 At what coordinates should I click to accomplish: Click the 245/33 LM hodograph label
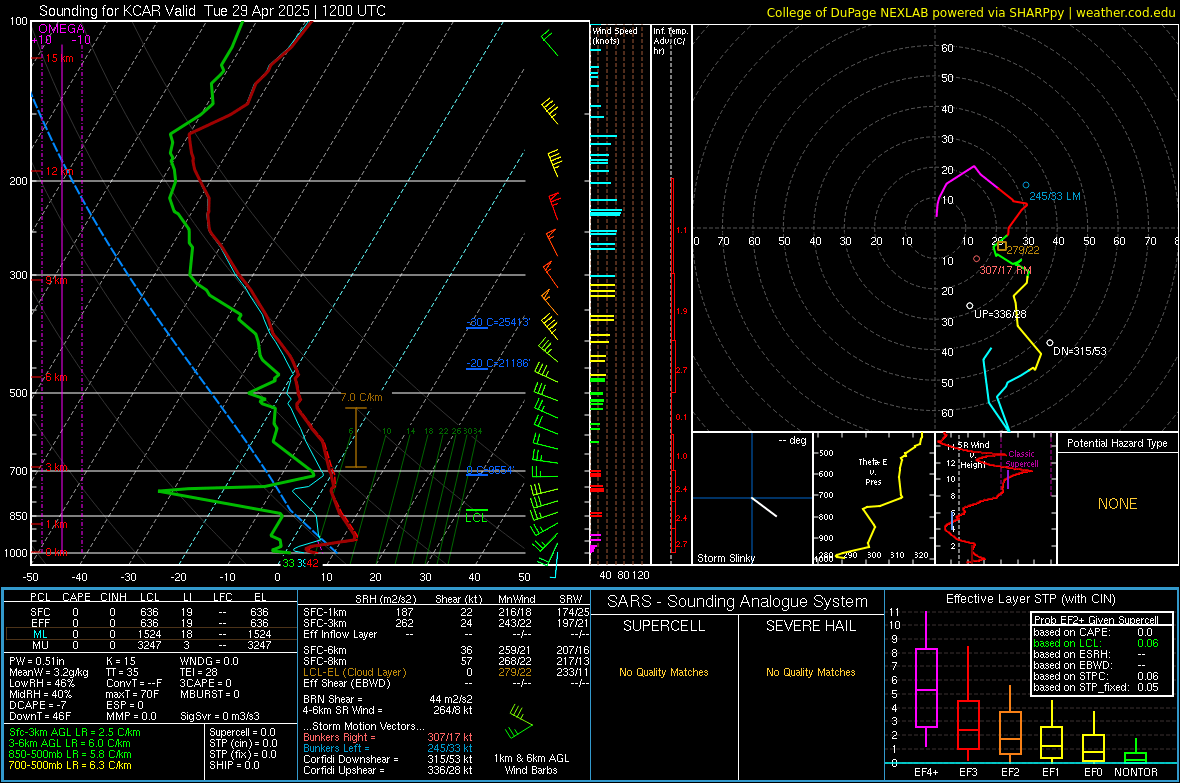(1055, 197)
